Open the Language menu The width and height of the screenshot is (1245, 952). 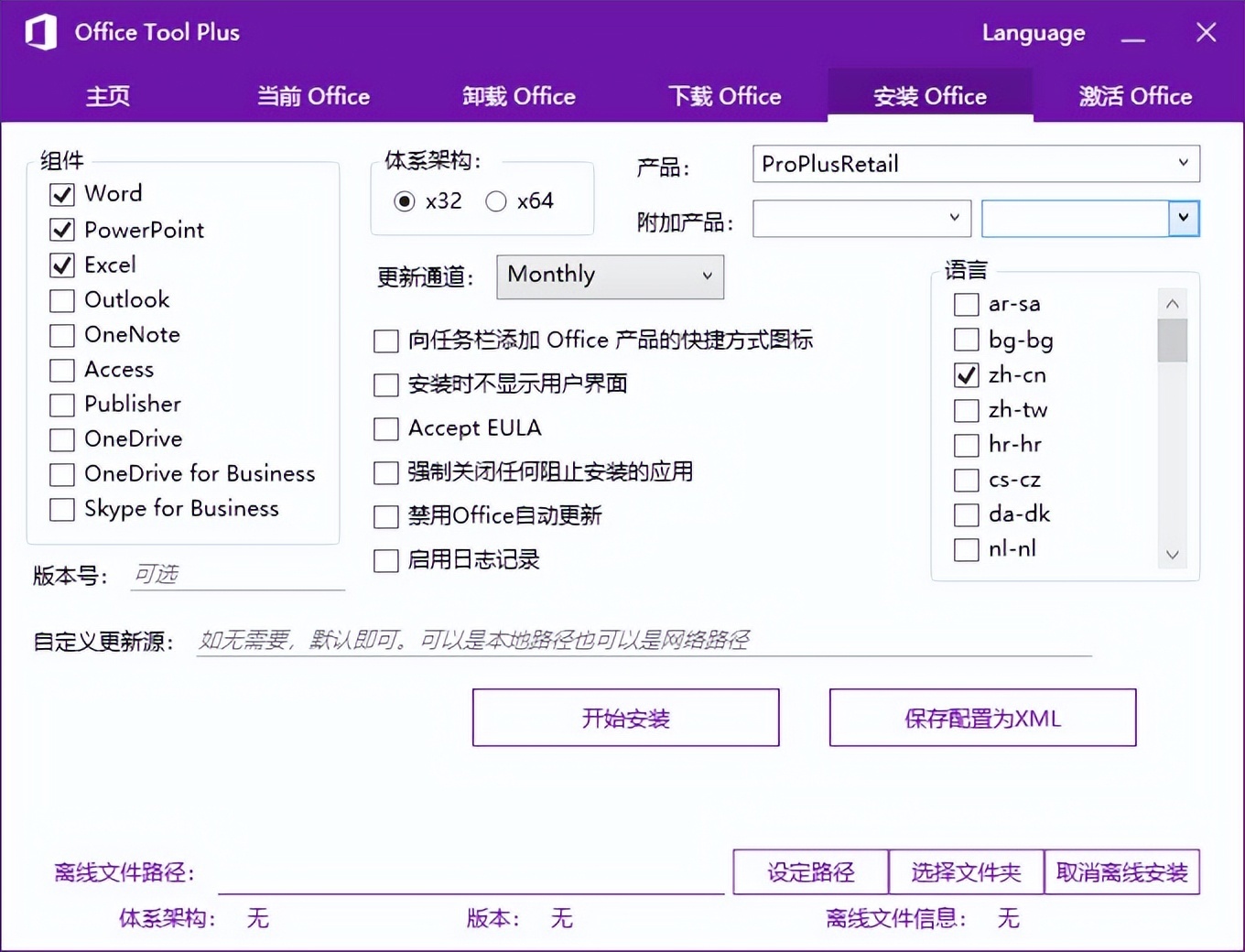1033,33
